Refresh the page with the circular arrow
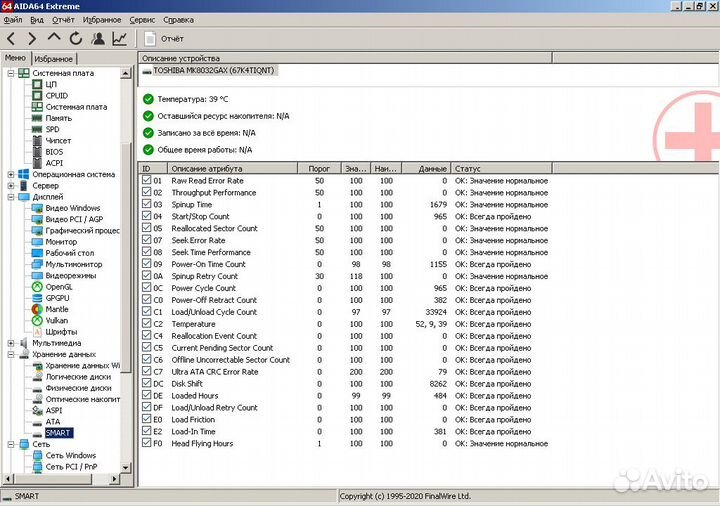The height and width of the screenshot is (506, 720). click(x=76, y=39)
